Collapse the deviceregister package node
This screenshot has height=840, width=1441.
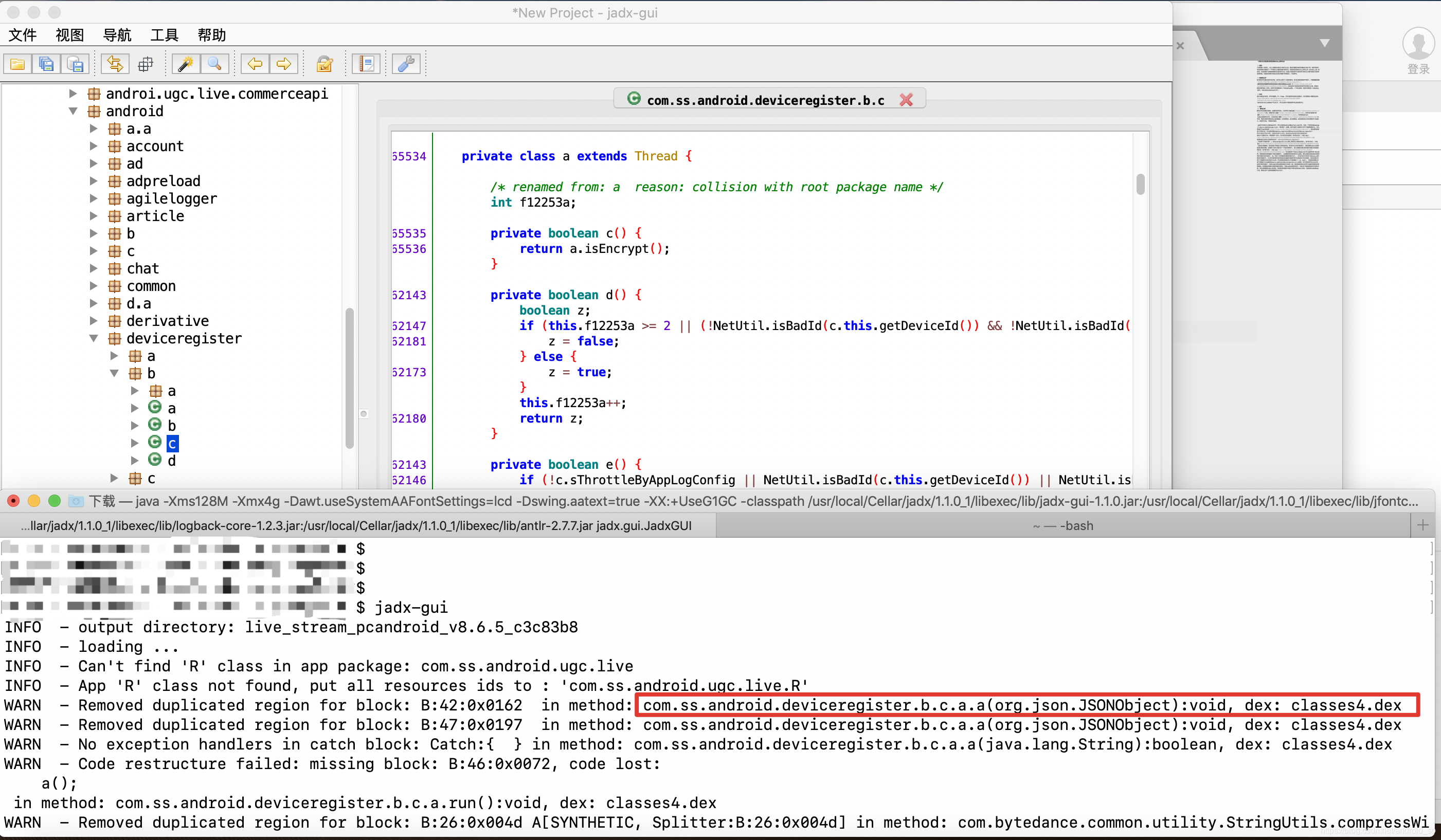tap(94, 339)
